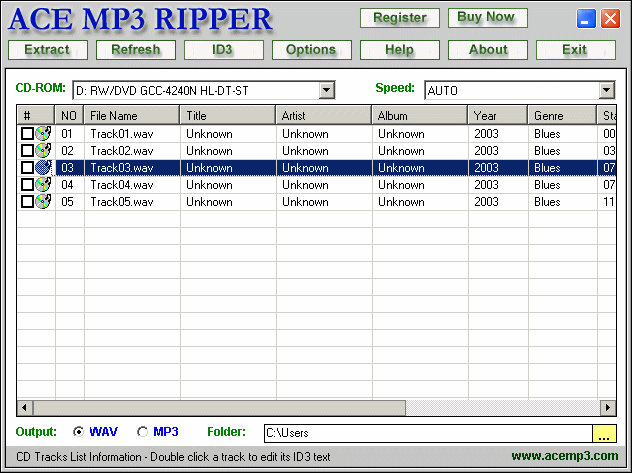The width and height of the screenshot is (632, 473).
Task: Click the horizontal scrollbar thumb
Action: tap(219, 407)
